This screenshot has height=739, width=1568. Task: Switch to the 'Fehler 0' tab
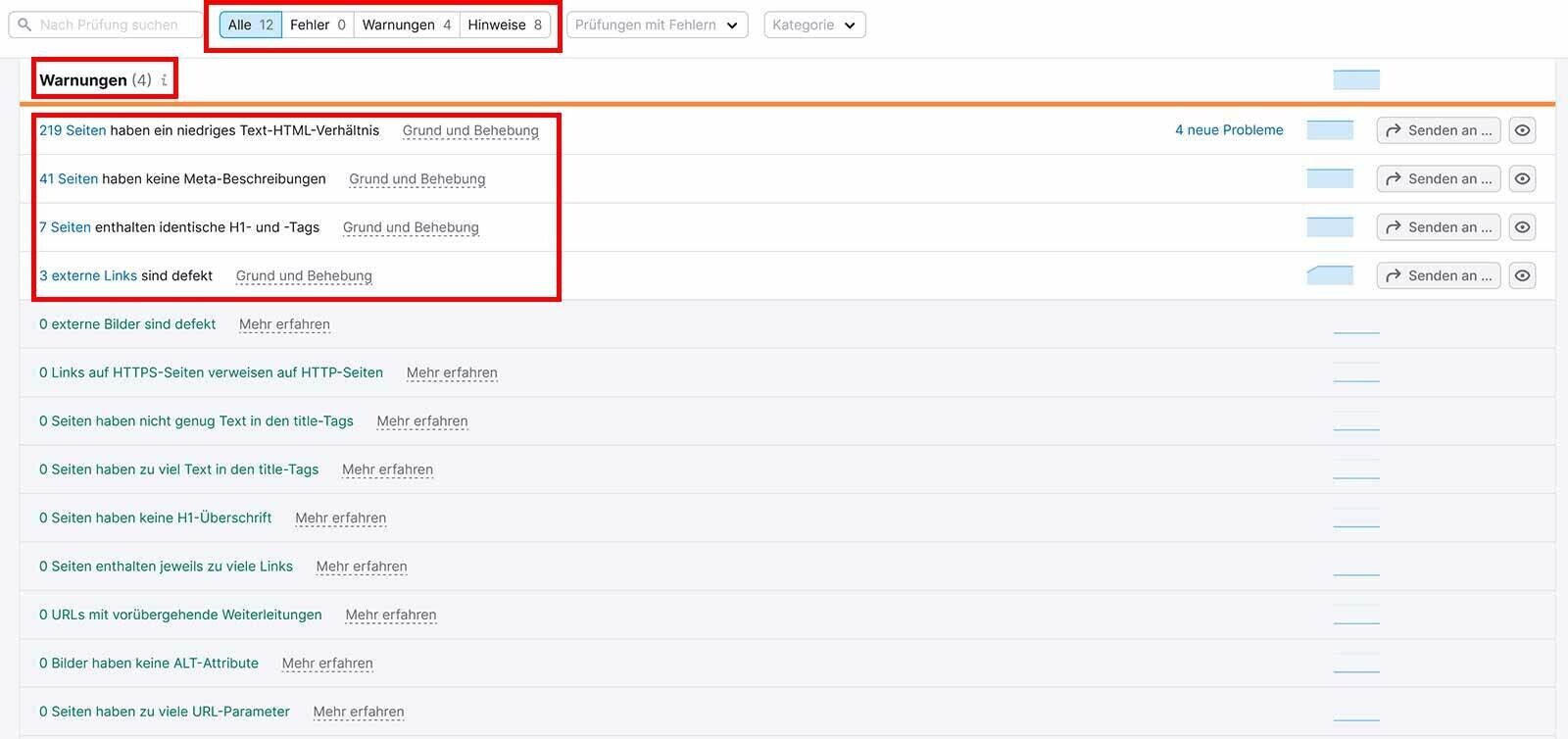point(318,25)
